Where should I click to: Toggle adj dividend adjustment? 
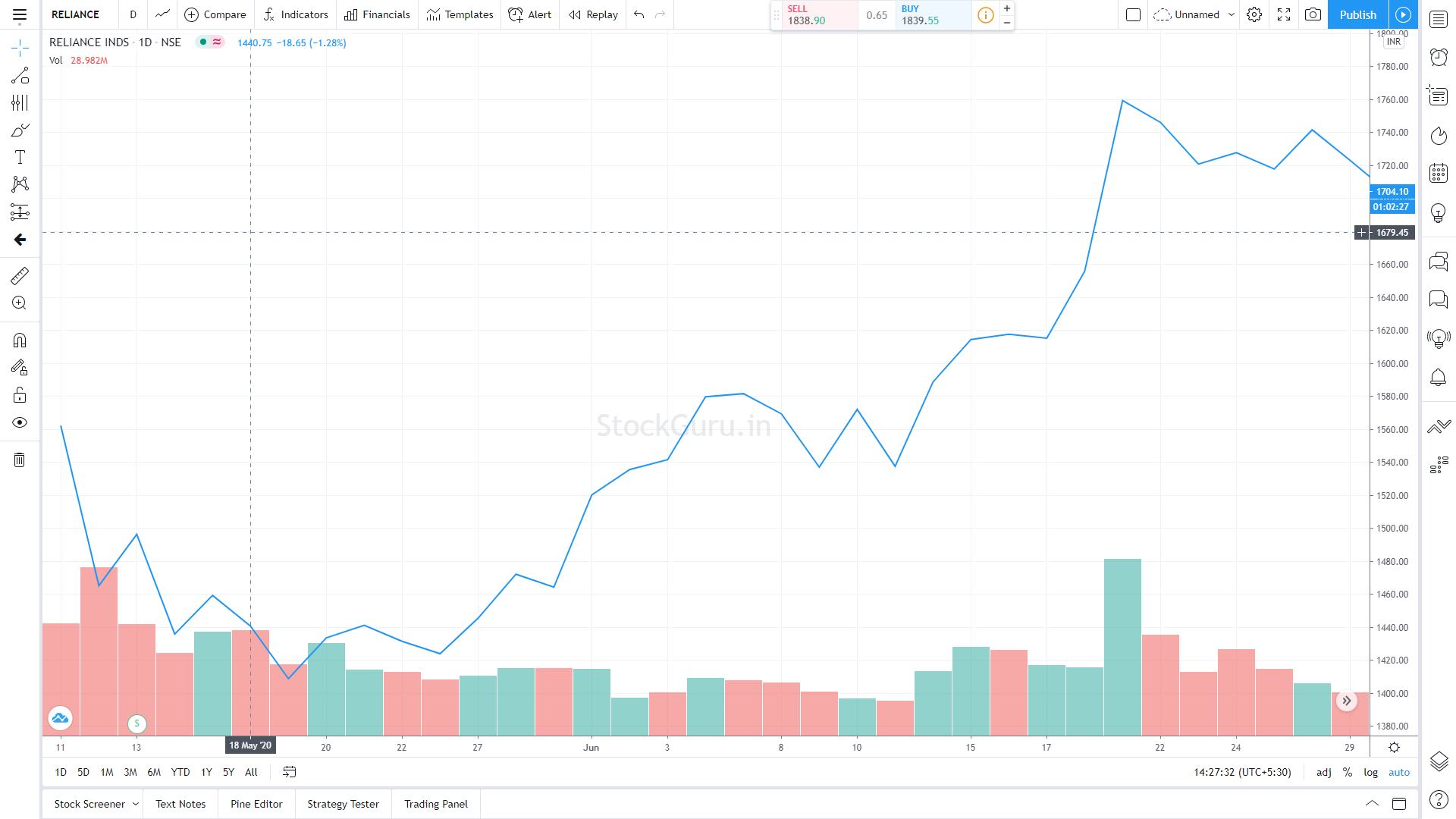[1324, 772]
